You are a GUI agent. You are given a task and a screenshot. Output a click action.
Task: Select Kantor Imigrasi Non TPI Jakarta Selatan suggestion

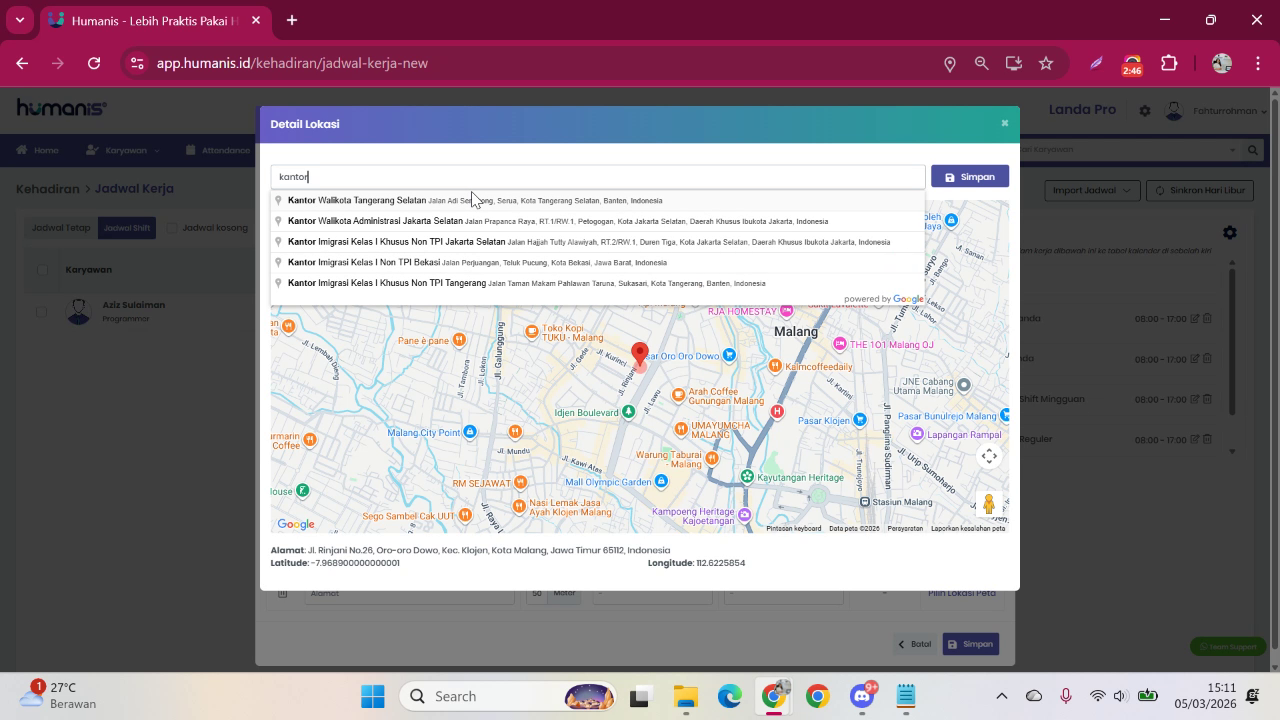[x=598, y=242]
